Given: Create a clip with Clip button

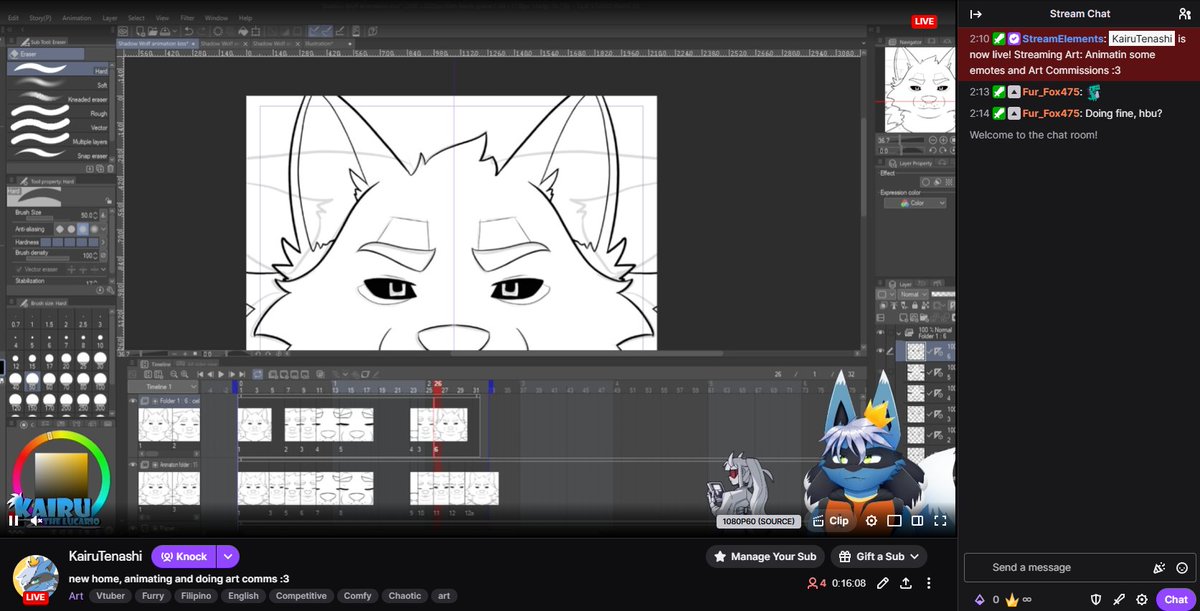Looking at the screenshot, I should [x=830, y=520].
